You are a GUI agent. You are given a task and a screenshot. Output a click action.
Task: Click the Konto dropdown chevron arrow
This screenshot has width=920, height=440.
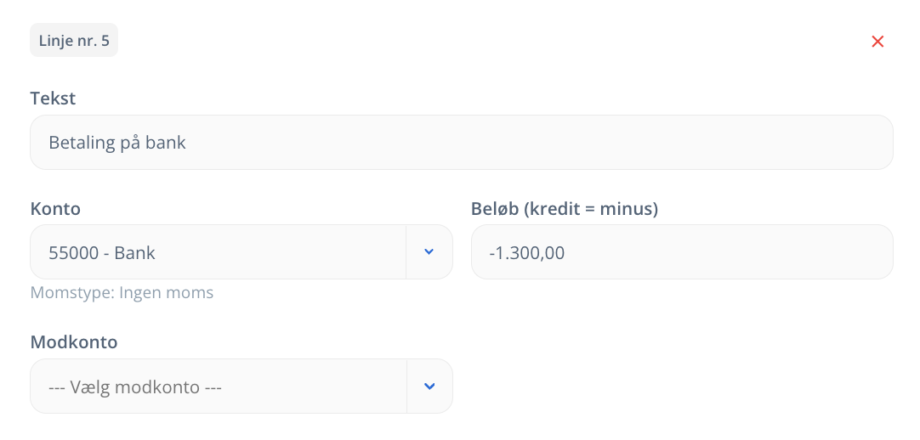coord(429,252)
